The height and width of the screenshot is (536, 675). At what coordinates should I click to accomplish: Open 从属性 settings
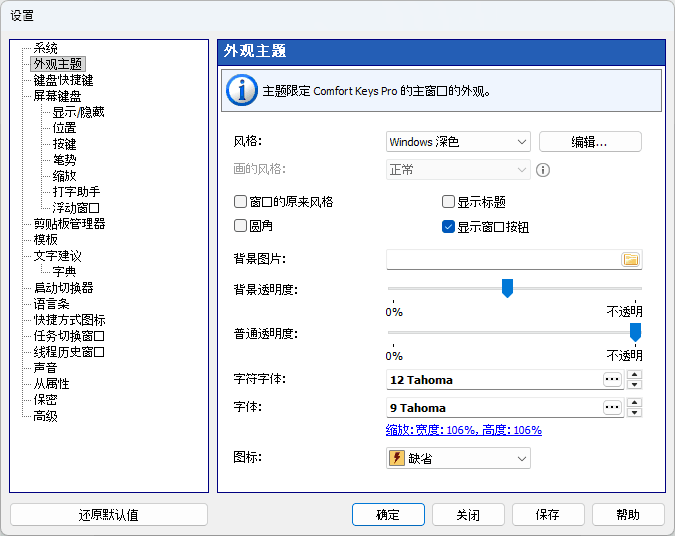(x=52, y=384)
